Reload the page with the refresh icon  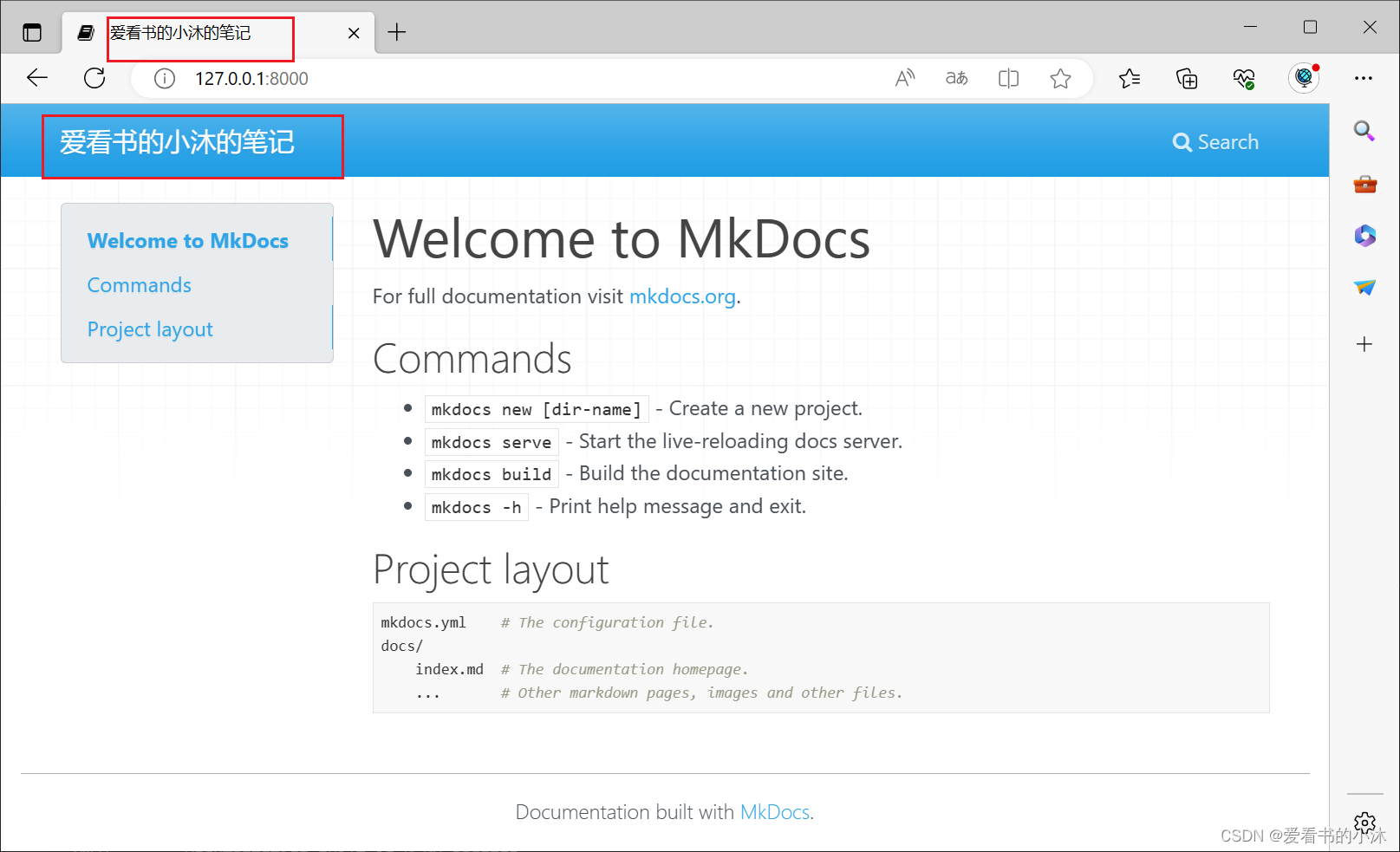tap(94, 78)
